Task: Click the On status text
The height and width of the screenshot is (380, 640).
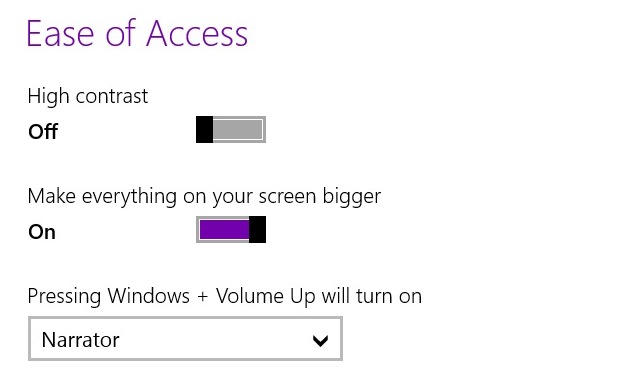Action: point(42,232)
